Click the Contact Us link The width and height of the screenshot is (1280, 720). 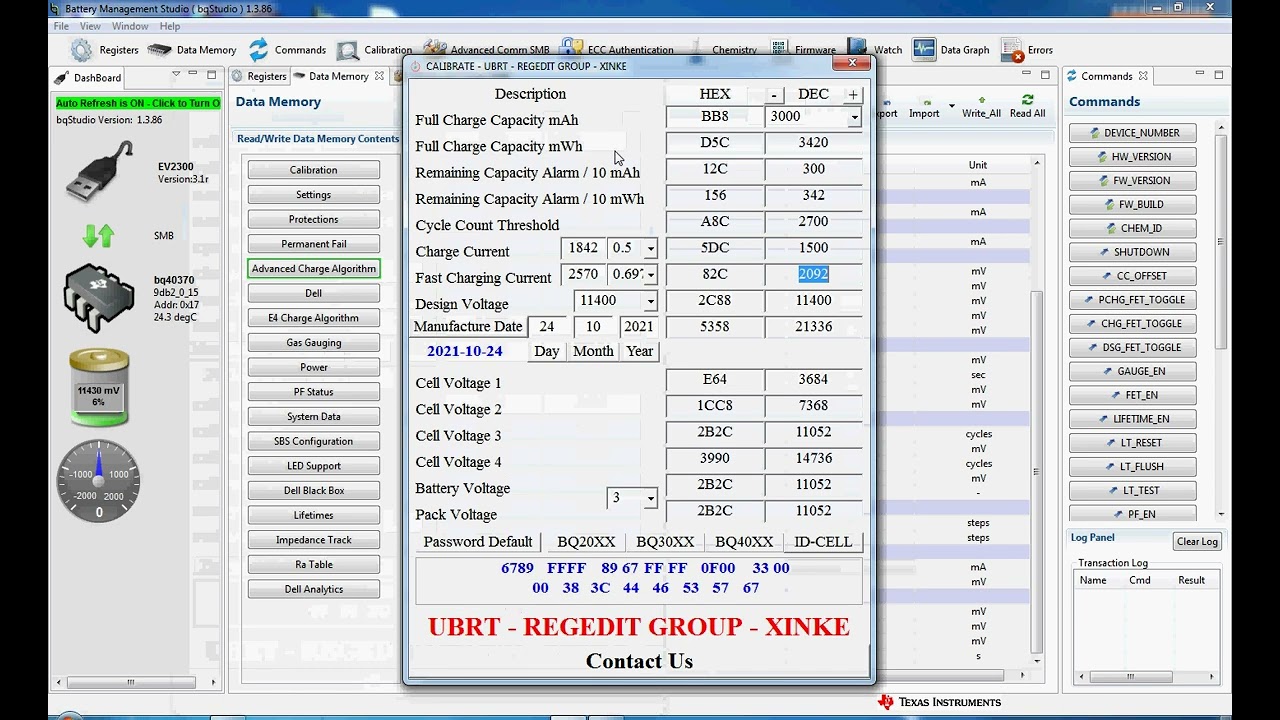[x=639, y=661]
